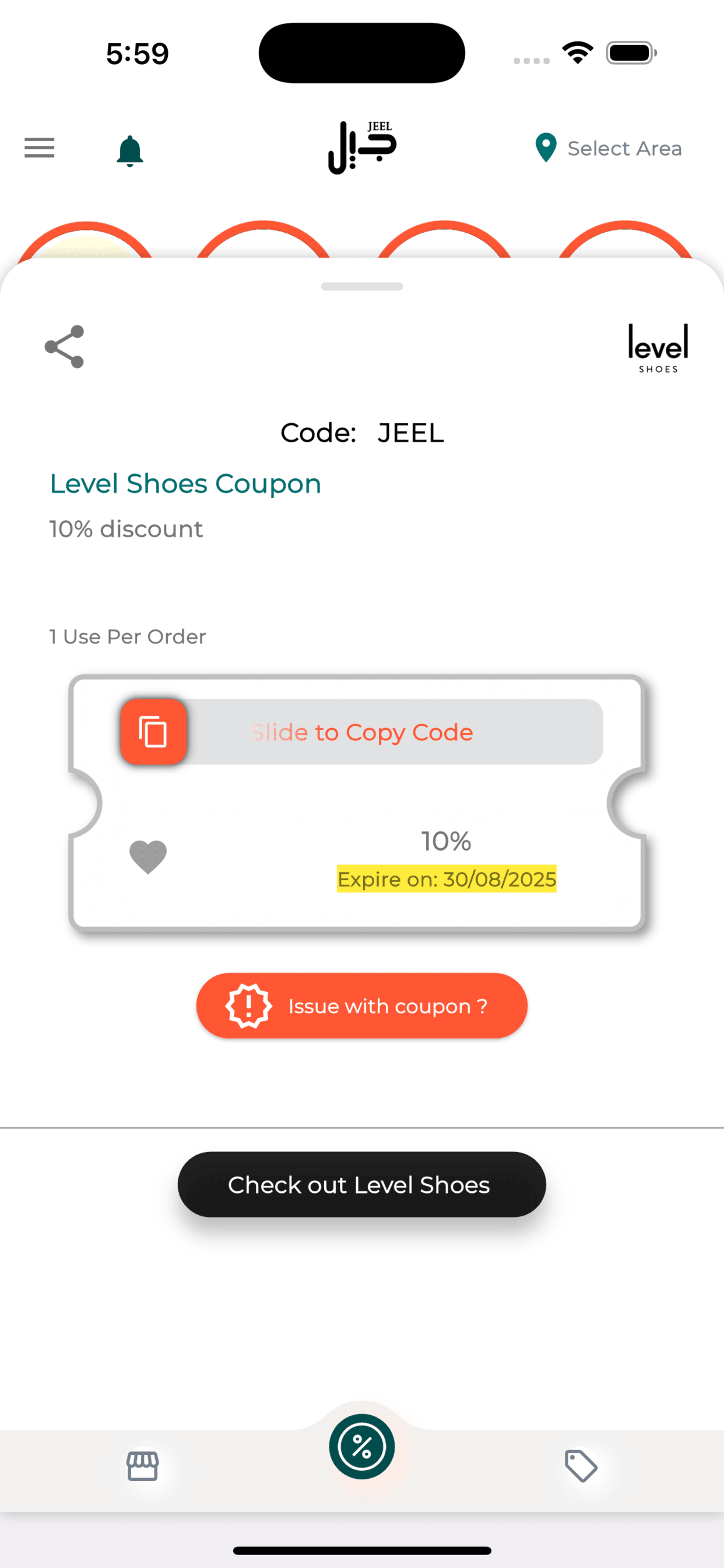Viewport: 724px width, 1568px height.
Task: Tap the green location pin icon
Action: pyautogui.click(x=546, y=148)
